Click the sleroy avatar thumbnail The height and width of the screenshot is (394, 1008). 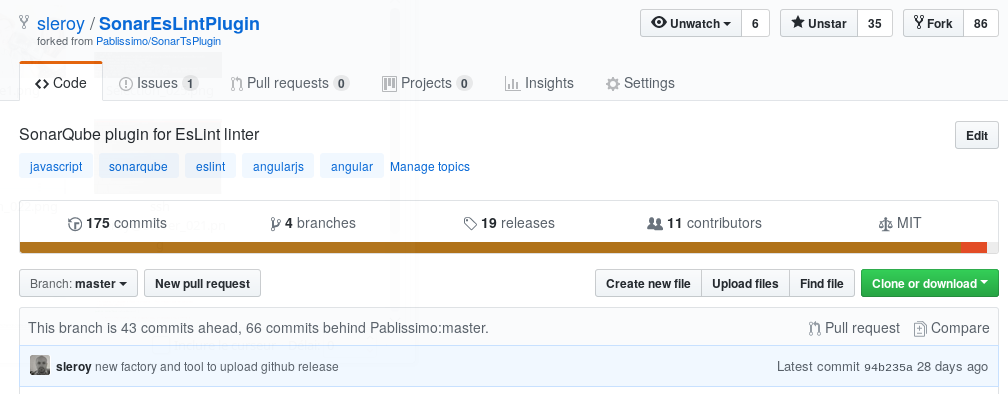[x=40, y=366]
